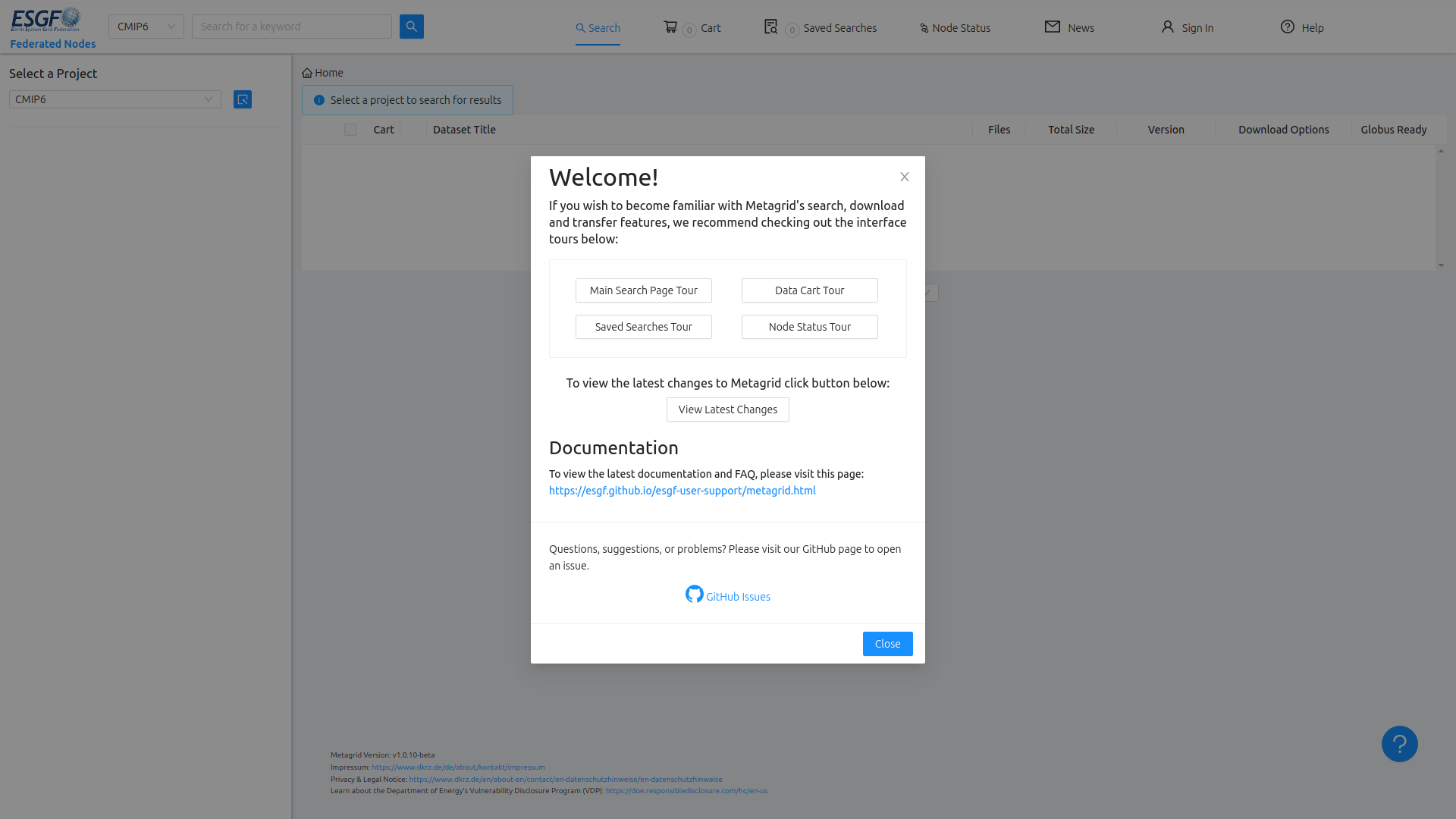Click the Home breadcrumb text

tap(329, 73)
